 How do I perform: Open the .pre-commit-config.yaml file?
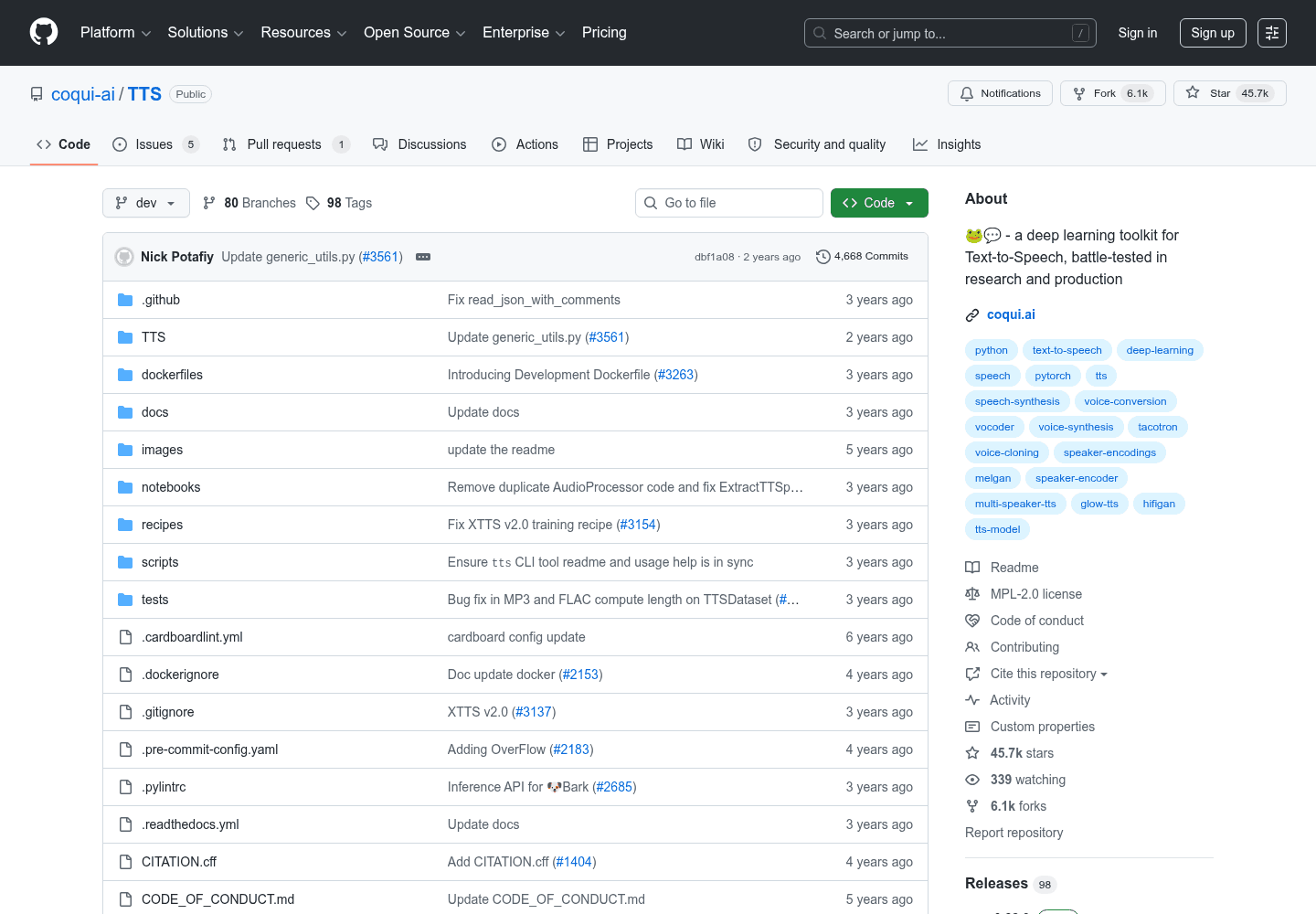[x=209, y=749]
